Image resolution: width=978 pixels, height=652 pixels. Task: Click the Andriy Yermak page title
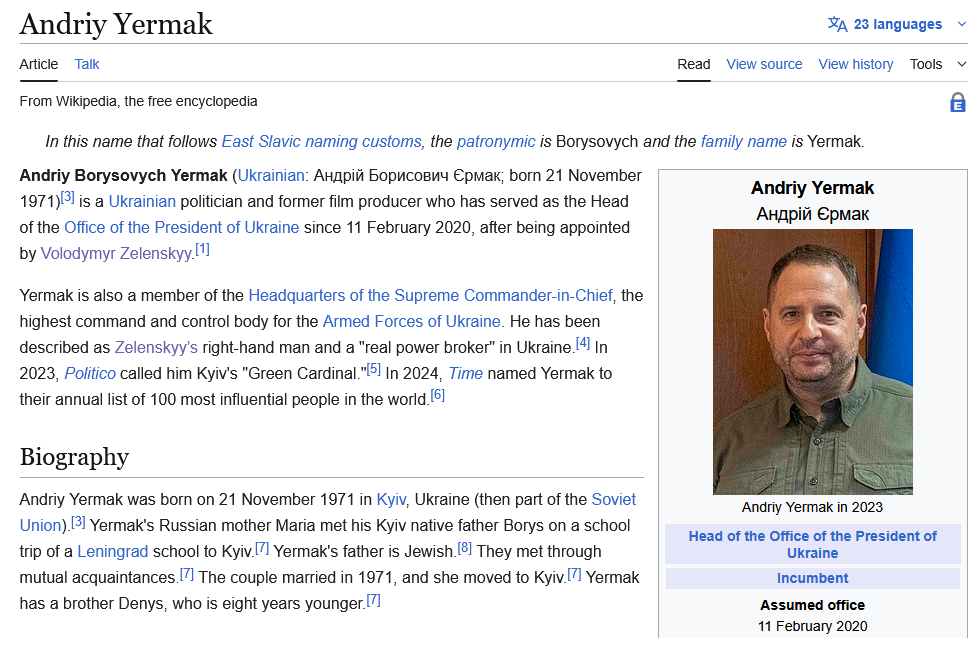coord(116,24)
